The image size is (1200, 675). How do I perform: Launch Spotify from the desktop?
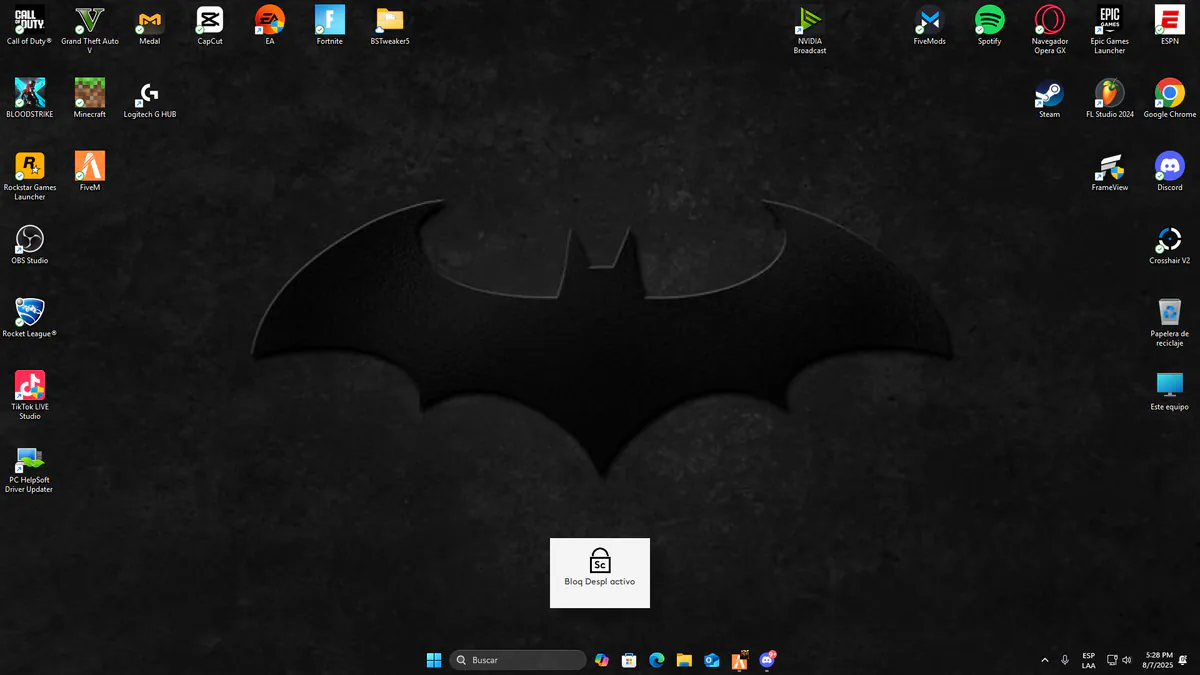[x=990, y=25]
